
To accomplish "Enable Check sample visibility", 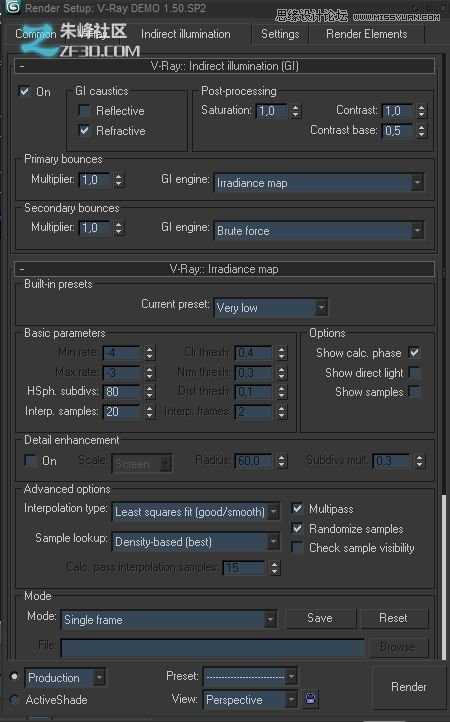I will [297, 547].
